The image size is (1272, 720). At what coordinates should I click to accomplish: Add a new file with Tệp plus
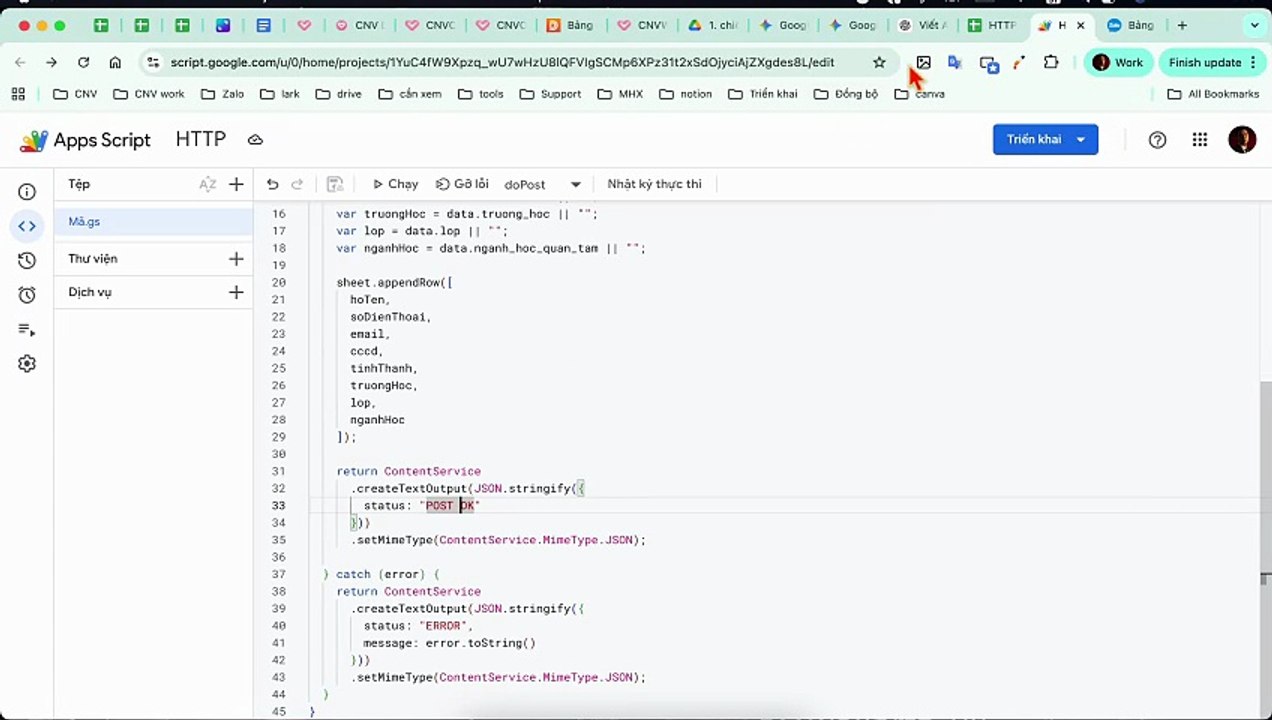[x=236, y=184]
